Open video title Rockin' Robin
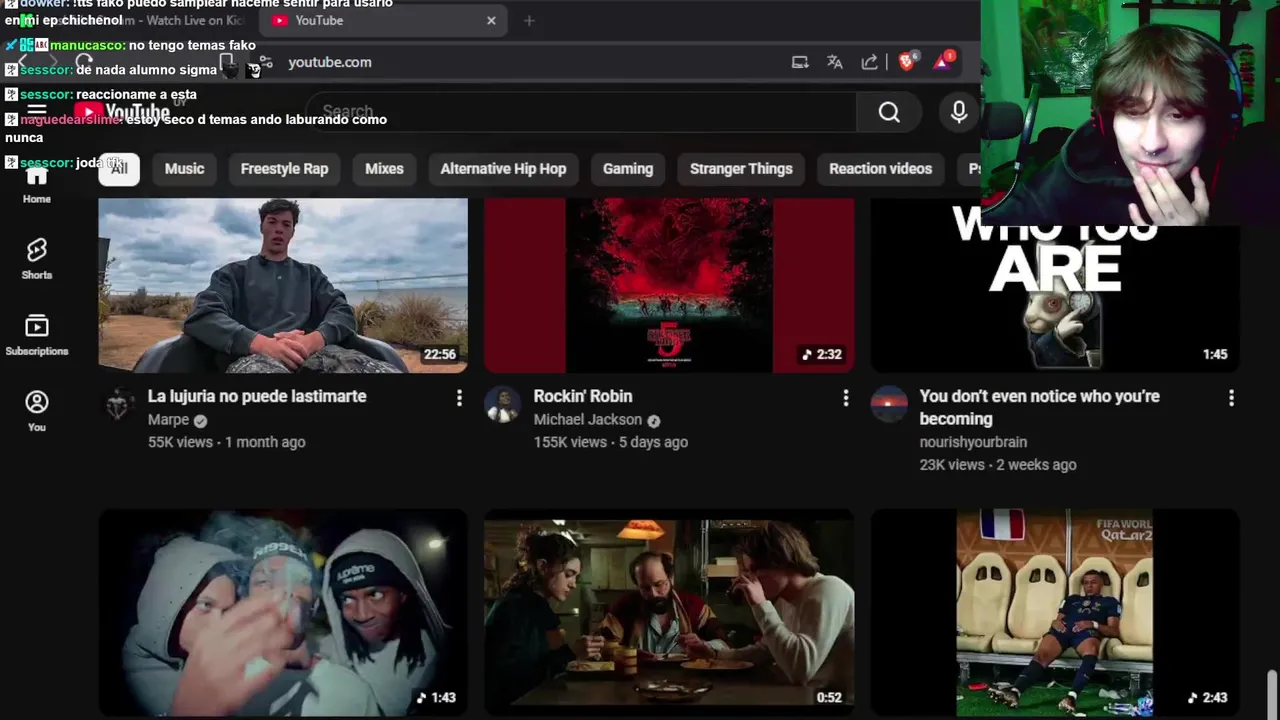Viewport: 1280px width, 720px height. click(x=583, y=396)
